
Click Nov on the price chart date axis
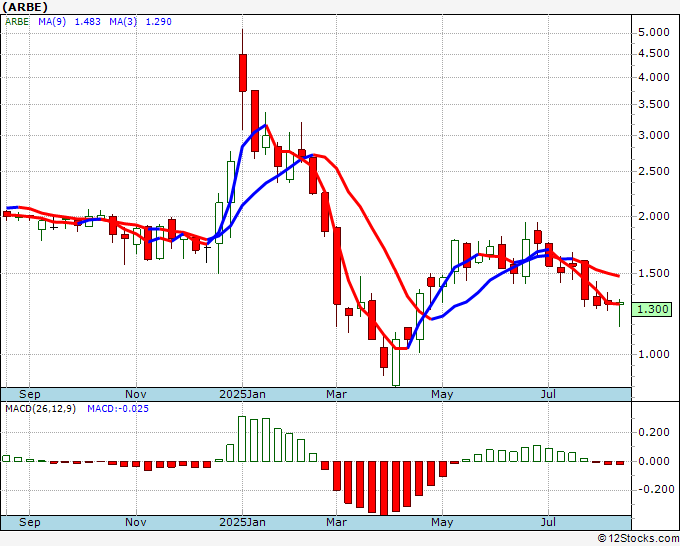click(x=136, y=394)
